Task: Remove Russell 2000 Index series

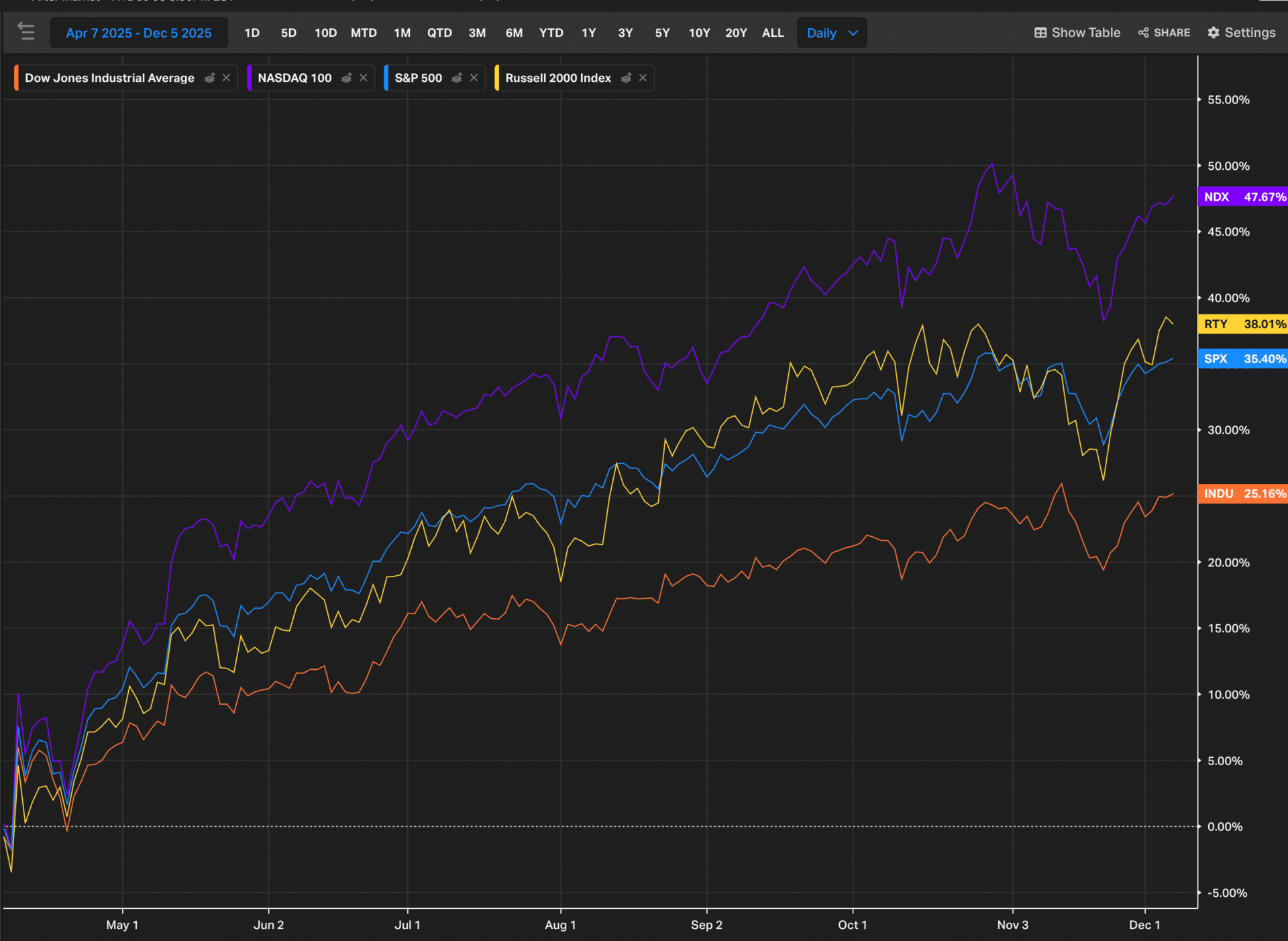Action: click(643, 78)
